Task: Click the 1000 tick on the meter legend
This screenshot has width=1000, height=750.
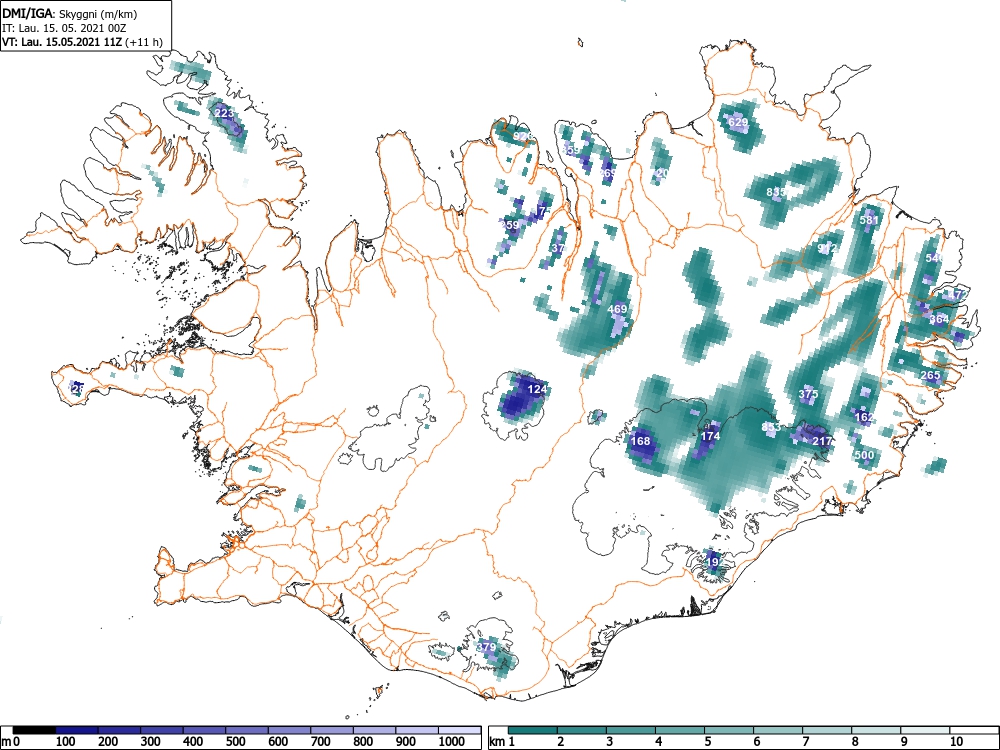Action: tap(451, 742)
